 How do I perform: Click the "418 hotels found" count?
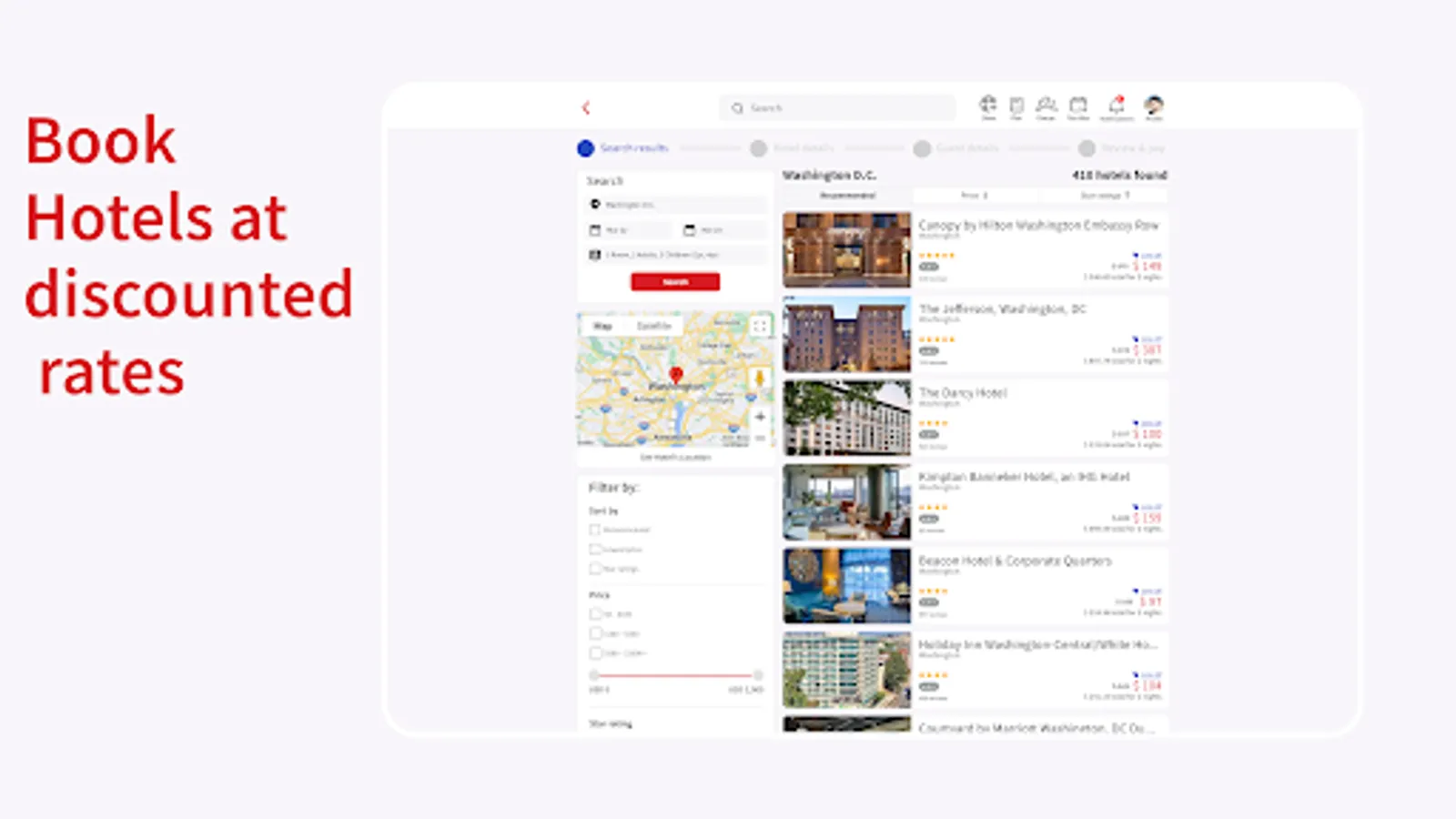pyautogui.click(x=1119, y=175)
